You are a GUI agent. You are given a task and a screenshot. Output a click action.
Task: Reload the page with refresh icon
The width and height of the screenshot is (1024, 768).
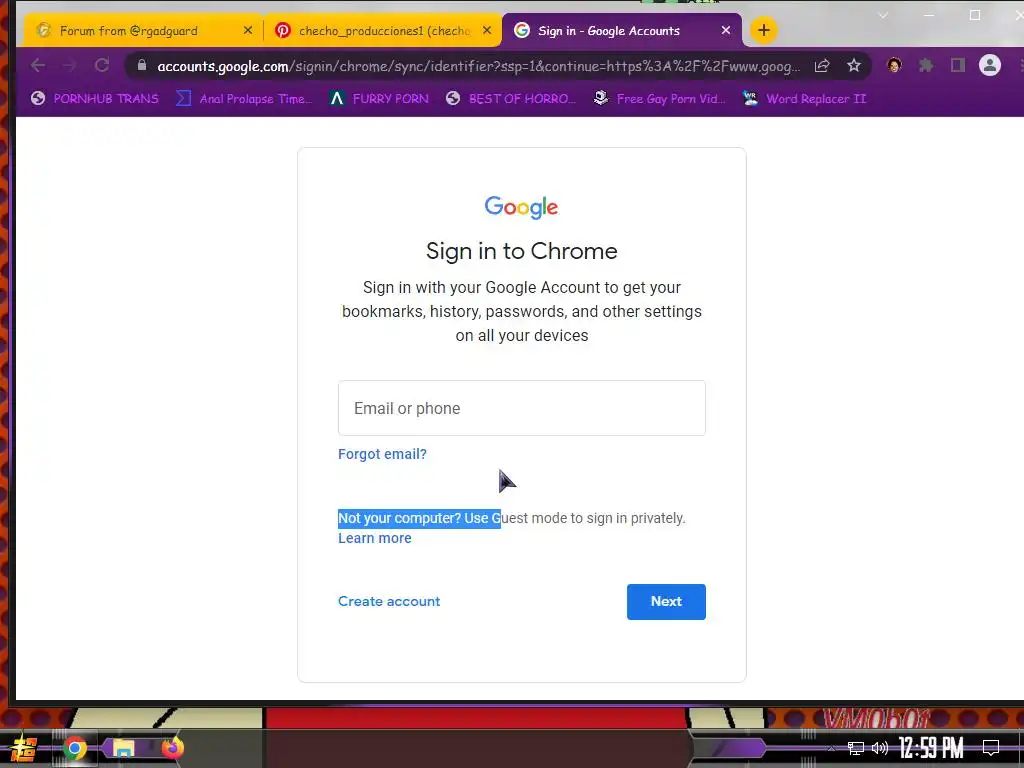pyautogui.click(x=102, y=65)
